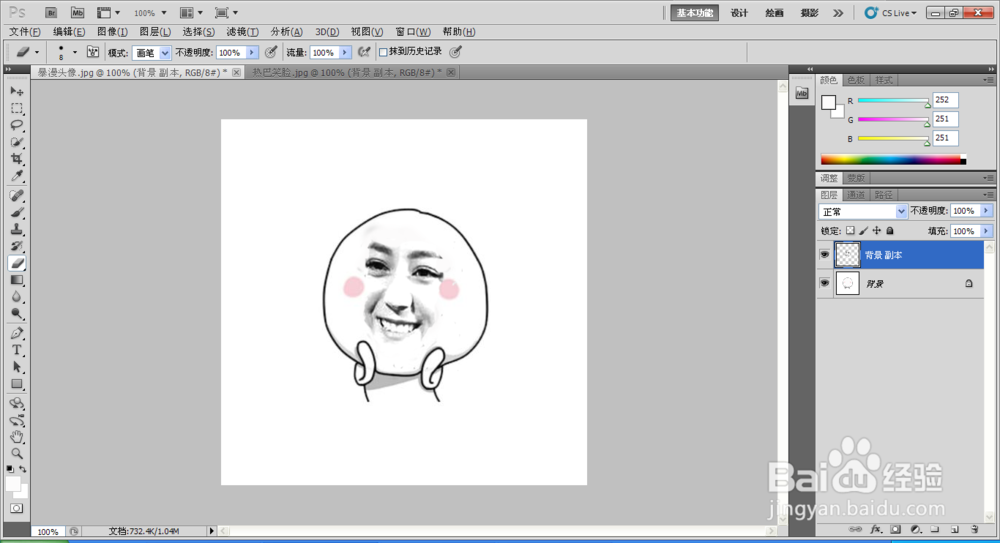The width and height of the screenshot is (1000, 543).
Task: Select the Lasso tool
Action: tap(17, 125)
